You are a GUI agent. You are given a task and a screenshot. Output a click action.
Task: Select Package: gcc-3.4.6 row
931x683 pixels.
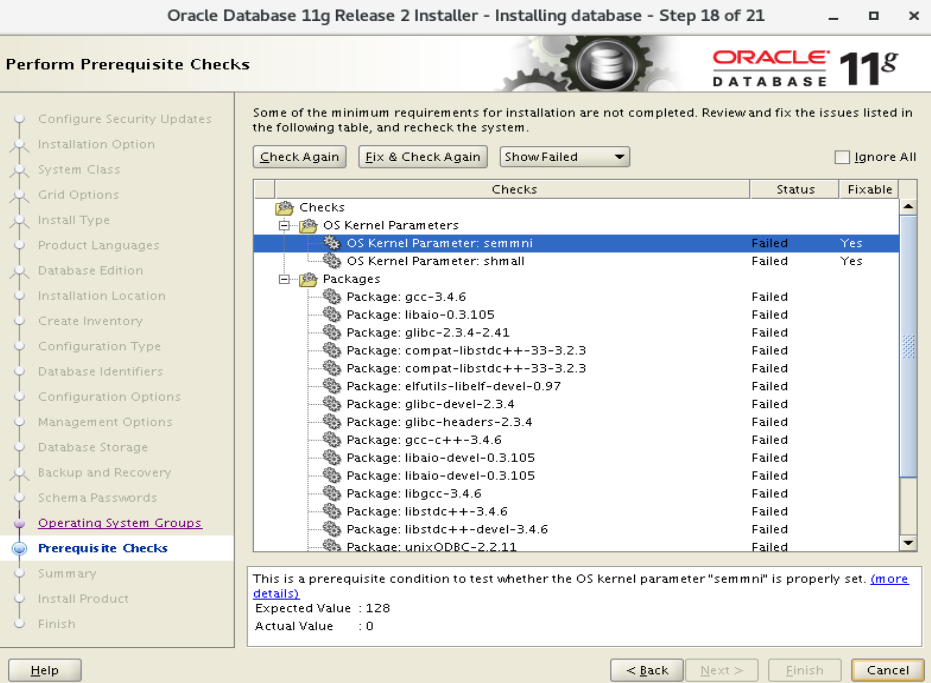pyautogui.click(x=576, y=296)
